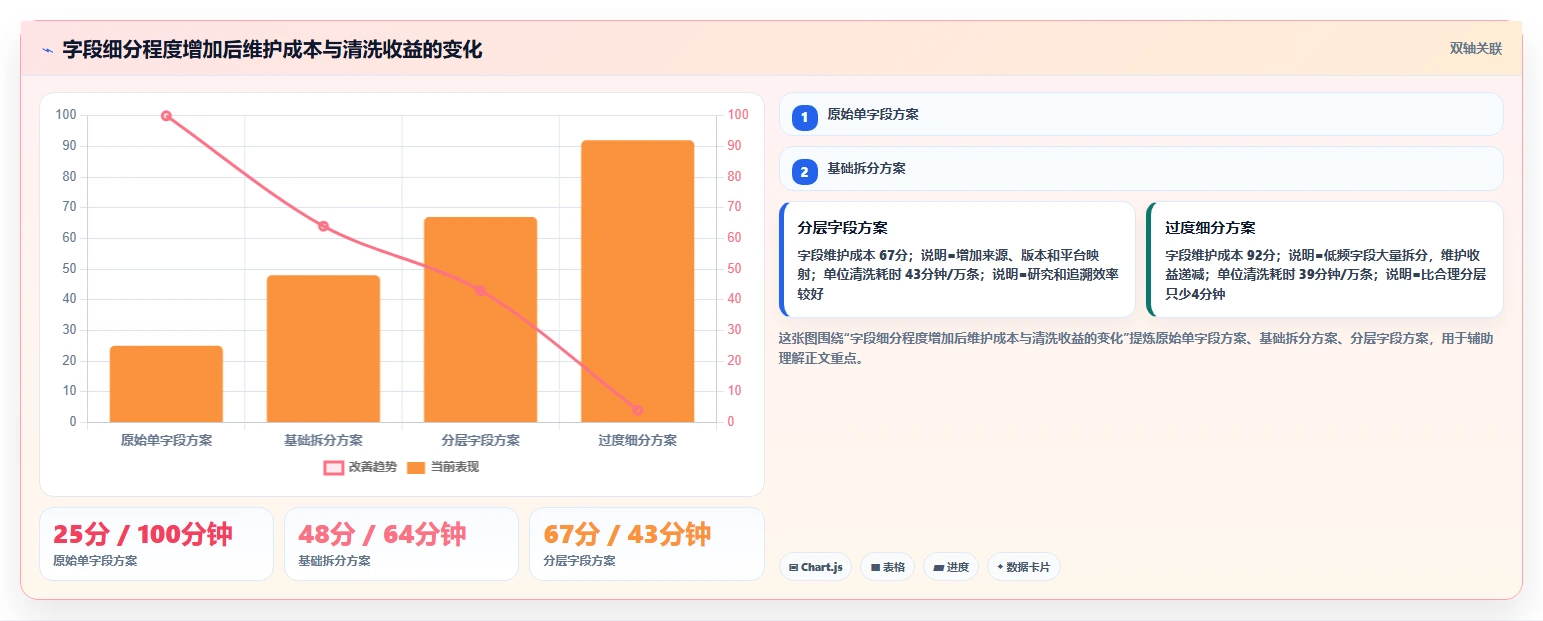
Task: Click the lightning icon beside the chart title
Action: (x=47, y=49)
